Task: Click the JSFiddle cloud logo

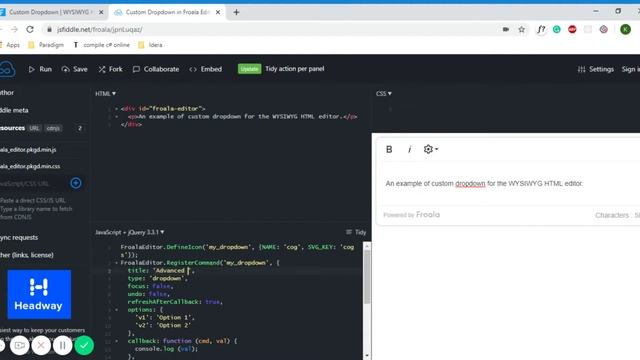Action: (7, 69)
